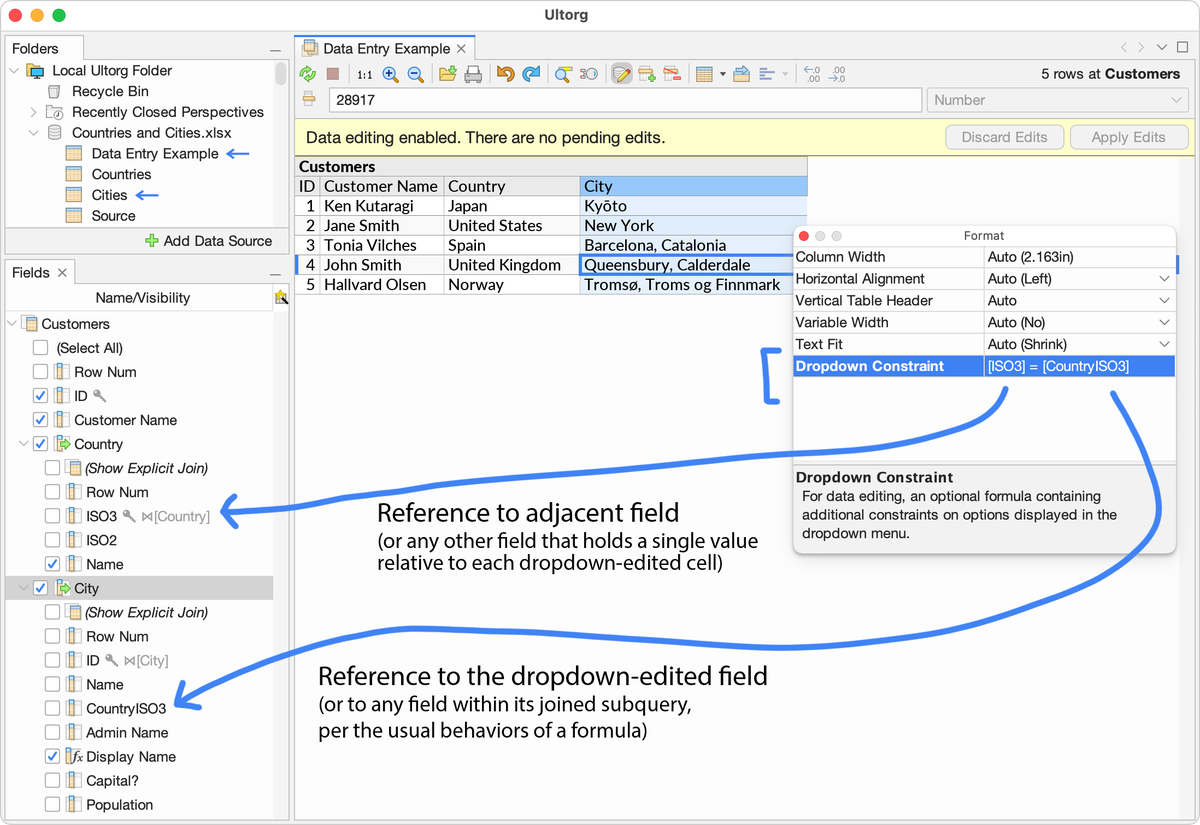
Task: Open Cities perspective in Folders
Action: 109,195
